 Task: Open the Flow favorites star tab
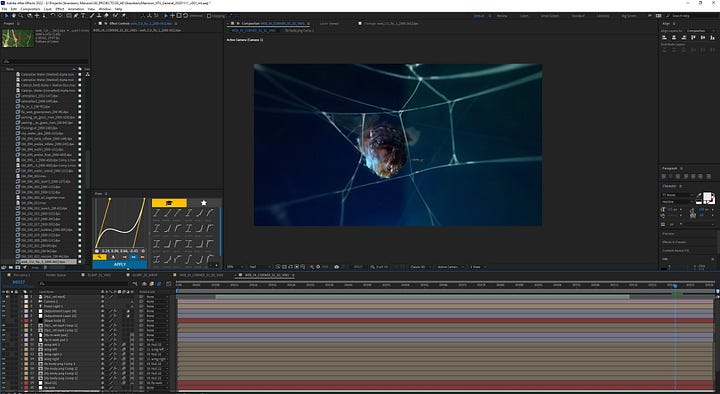coord(203,203)
